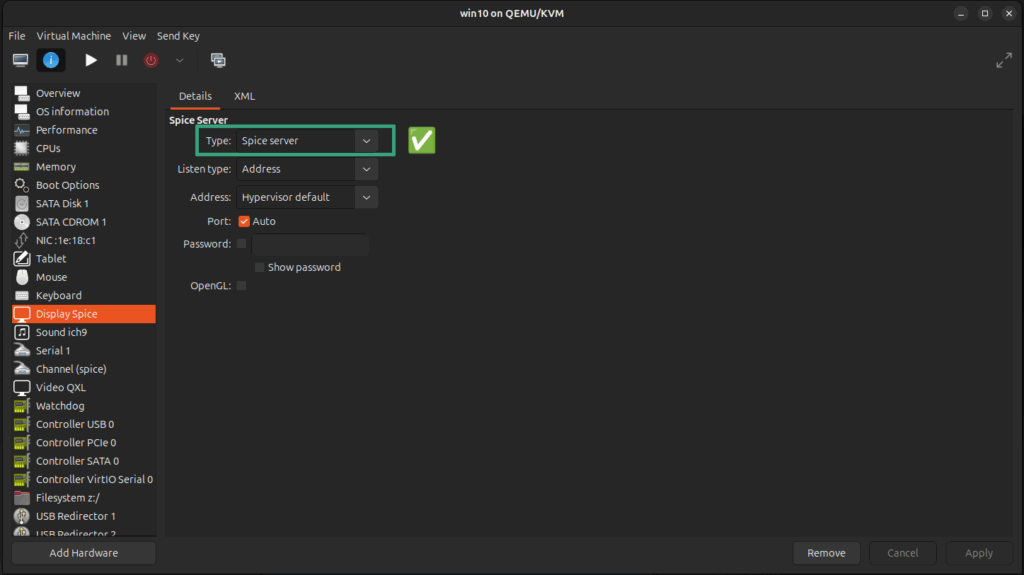
Task: Enable the OpenGL checkbox
Action: click(x=242, y=286)
